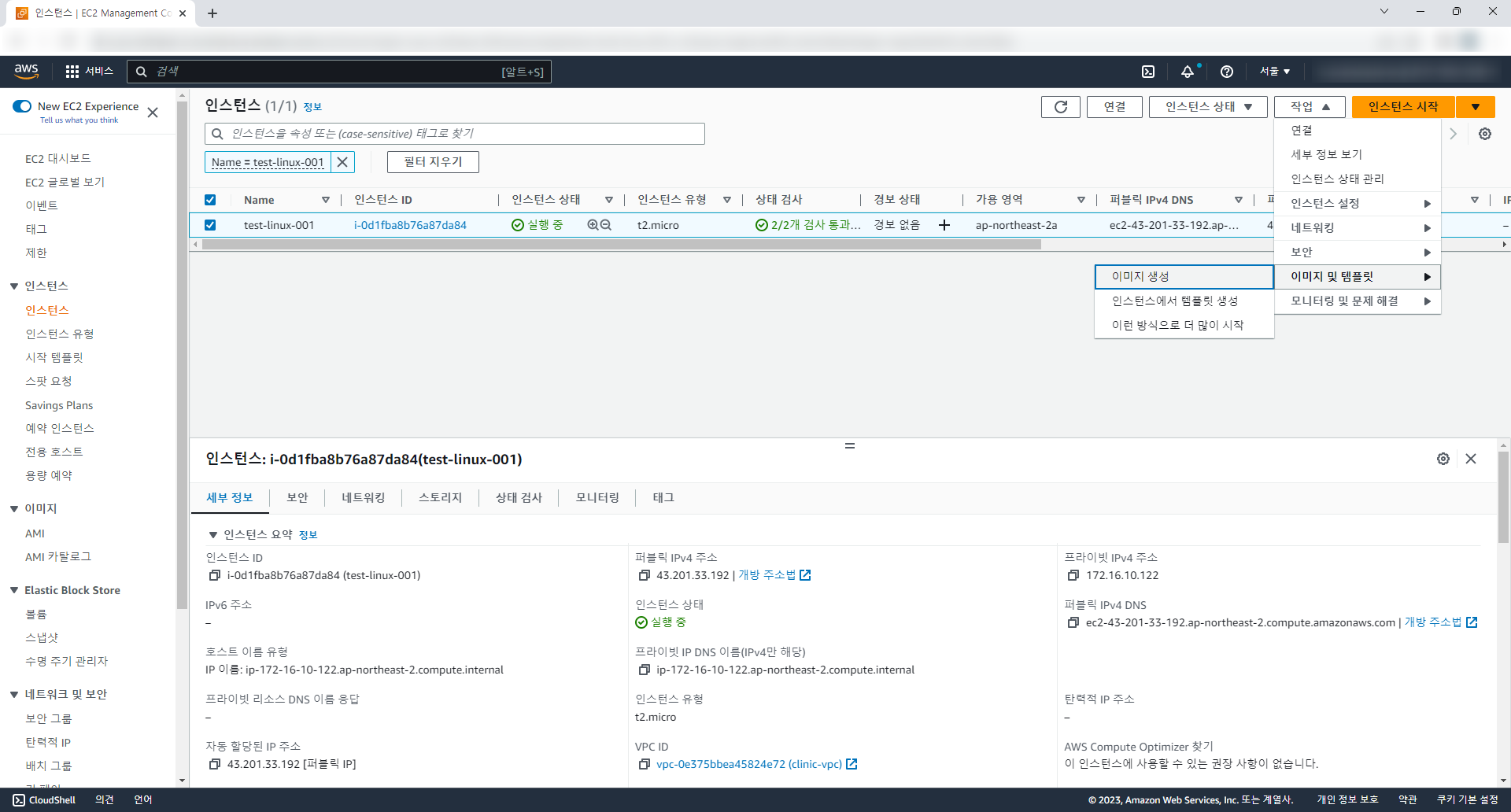Open CloudShell icon in top navigation
1511x812 pixels.
pos(1148,72)
